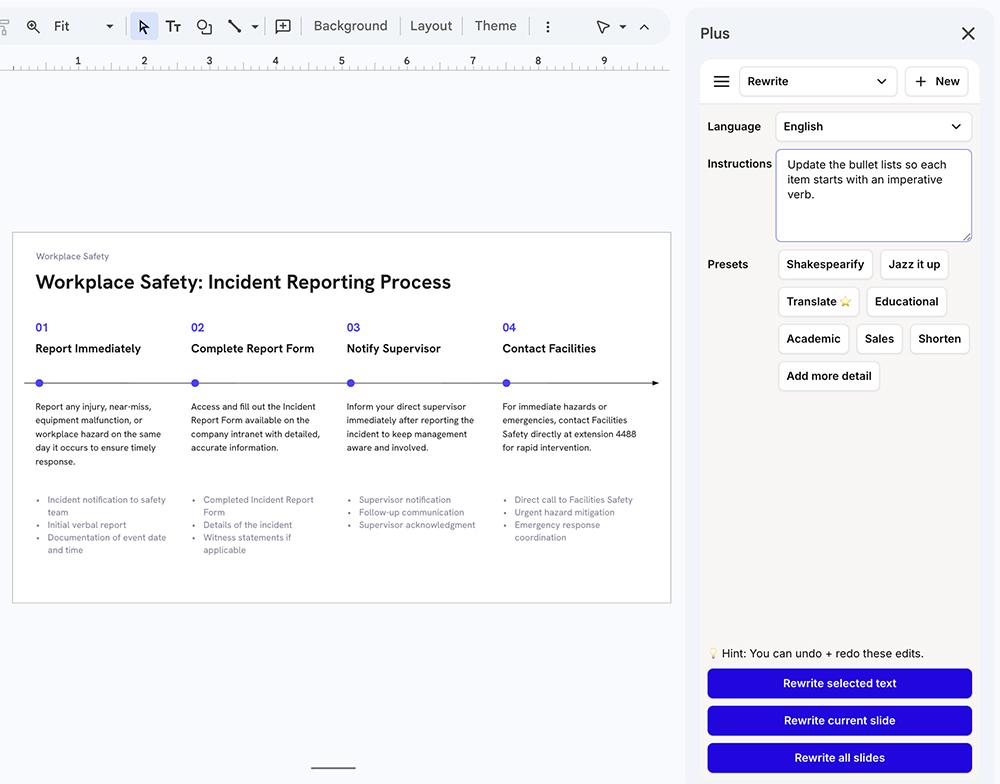
Task: Click the bullet Direct call to Facilities Safety
Action: (573, 499)
